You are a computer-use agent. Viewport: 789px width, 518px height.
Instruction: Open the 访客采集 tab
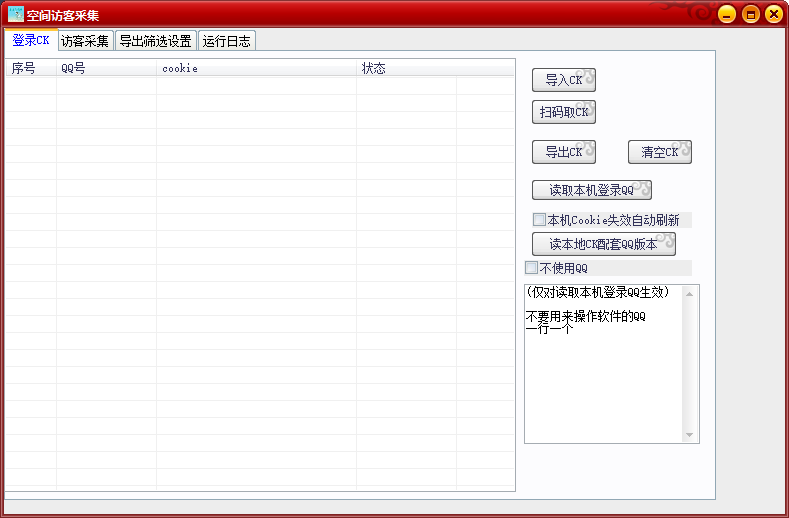point(85,42)
